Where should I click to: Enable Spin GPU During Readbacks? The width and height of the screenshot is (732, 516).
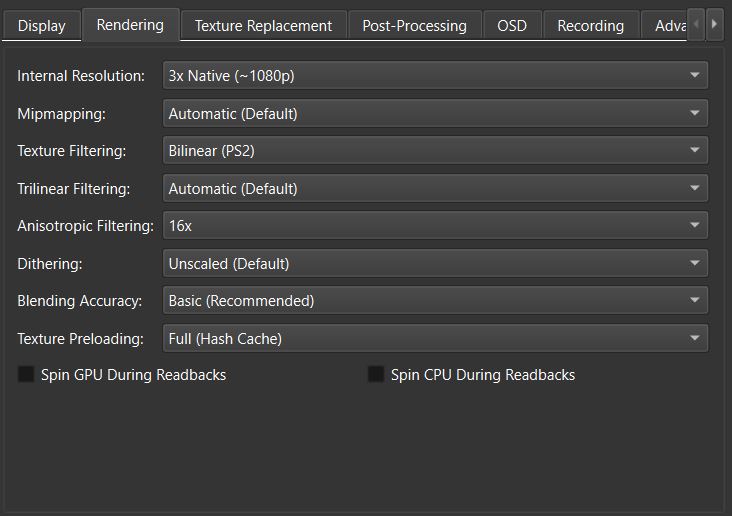point(26,375)
